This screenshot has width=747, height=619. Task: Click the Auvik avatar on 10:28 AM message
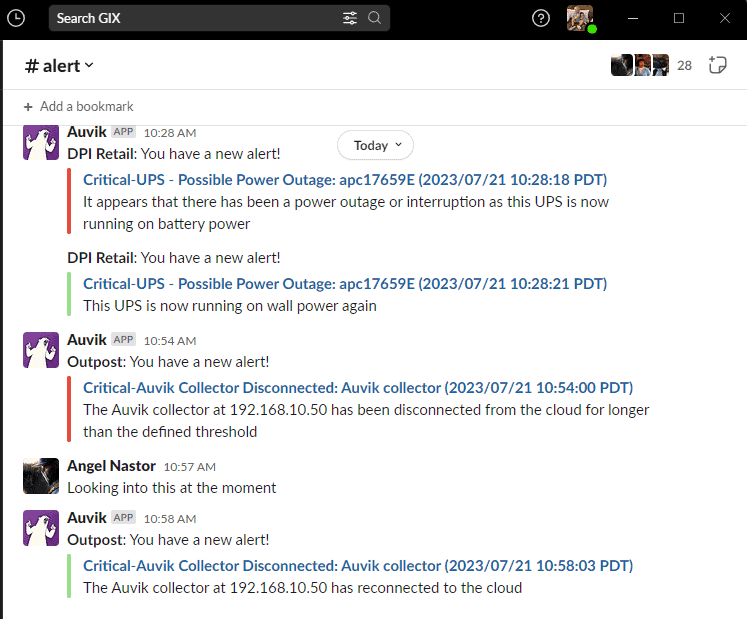coord(41,142)
